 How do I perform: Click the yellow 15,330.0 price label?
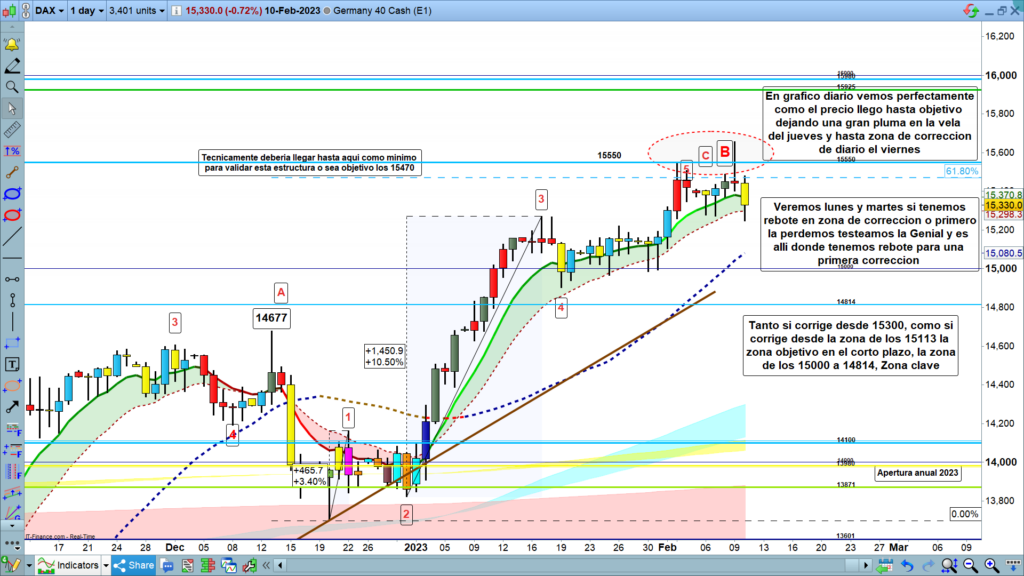coord(1002,204)
